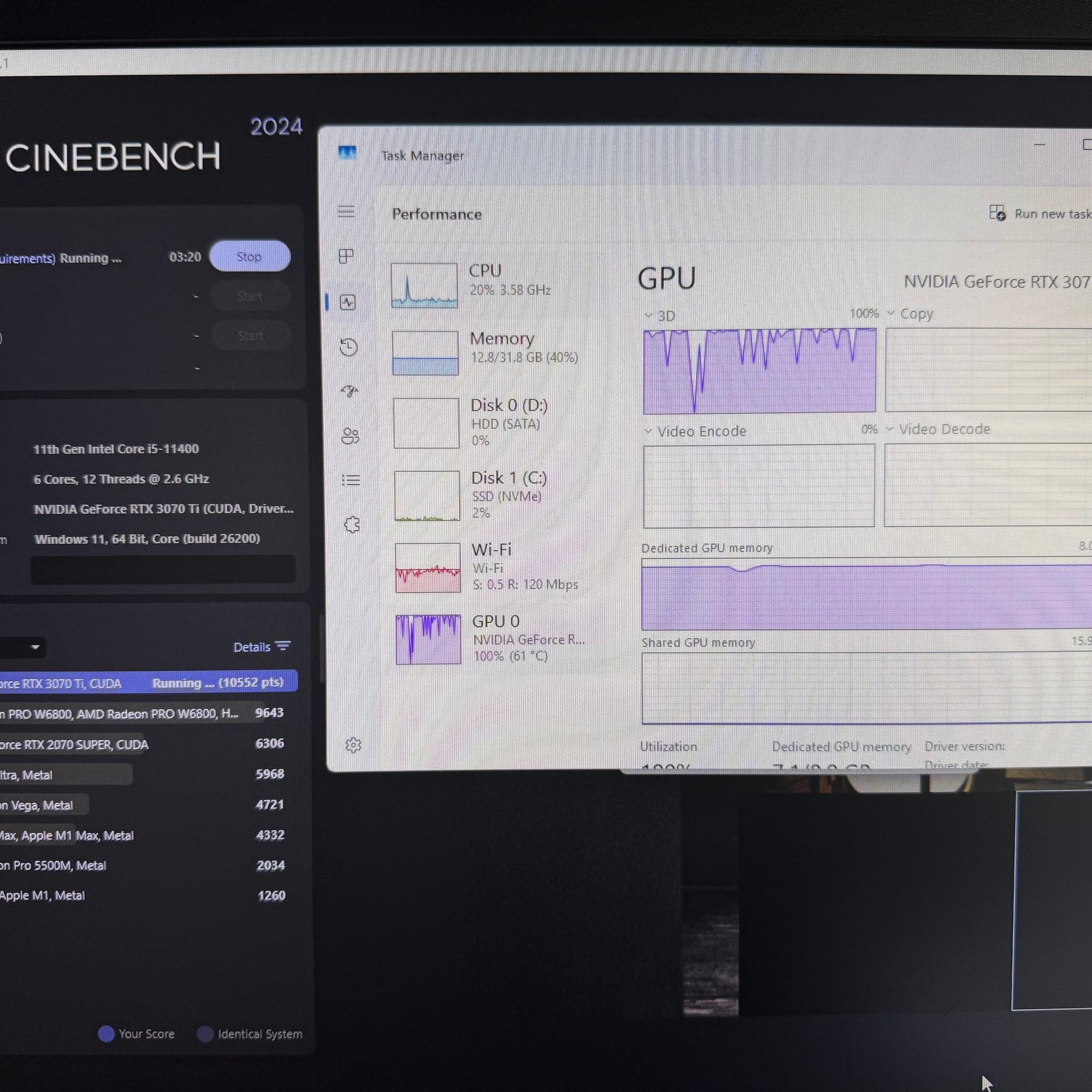Open the Services page icon
1092x1092 pixels.
pyautogui.click(x=351, y=525)
